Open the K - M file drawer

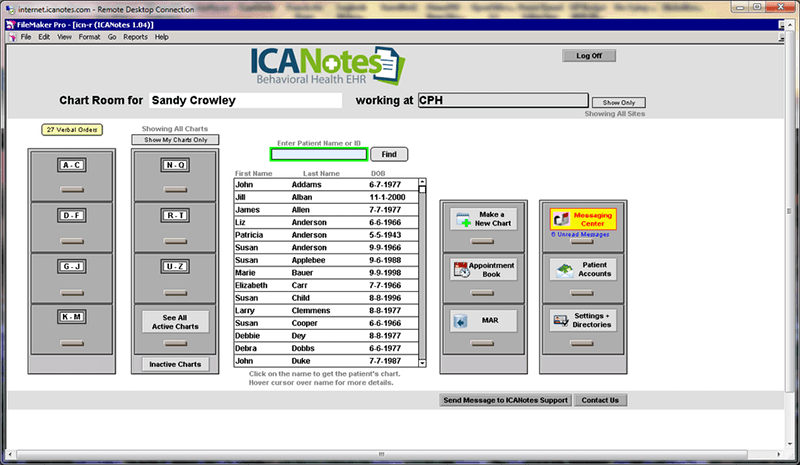(71, 315)
